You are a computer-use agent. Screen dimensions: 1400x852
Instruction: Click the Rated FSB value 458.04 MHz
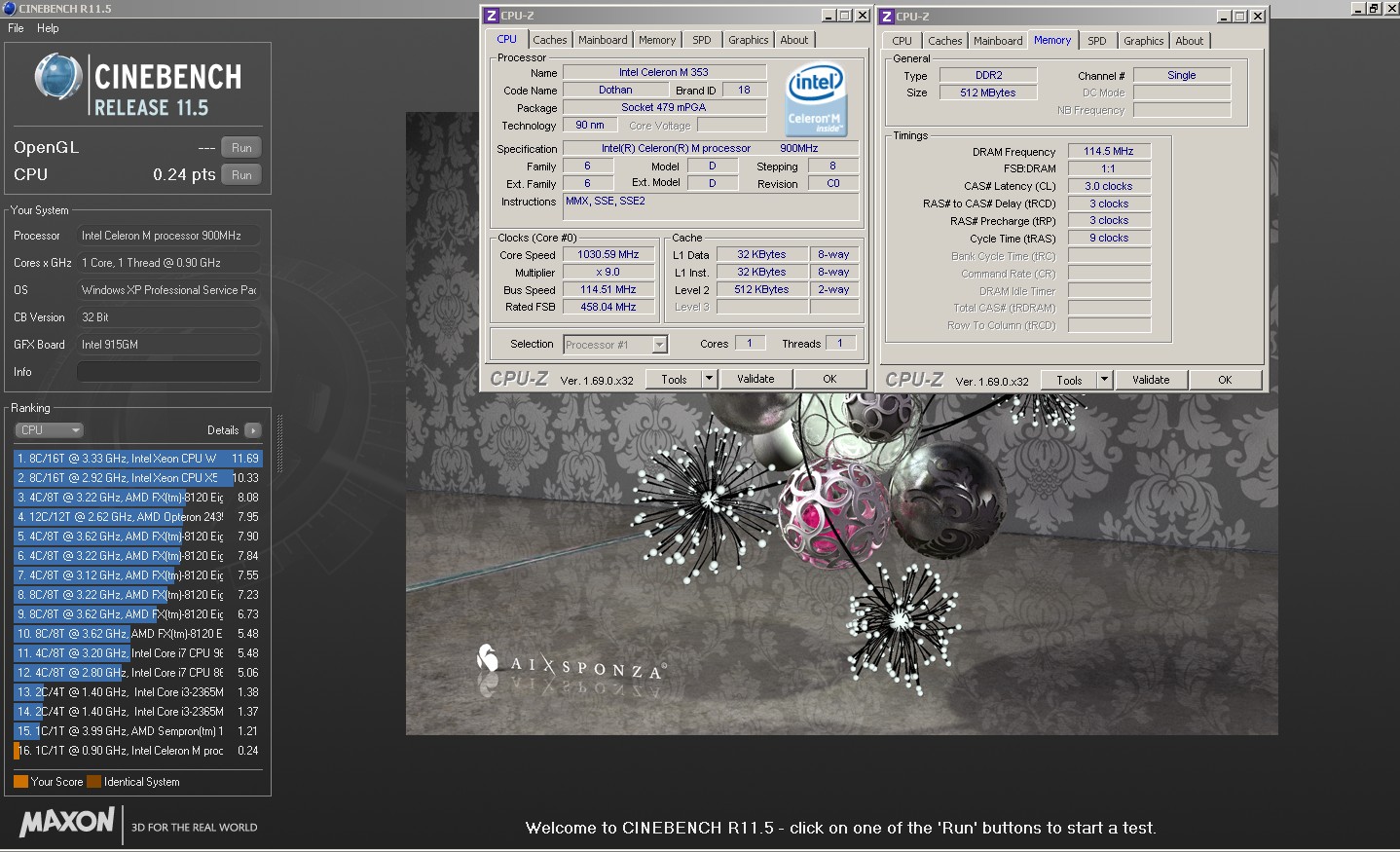click(608, 308)
